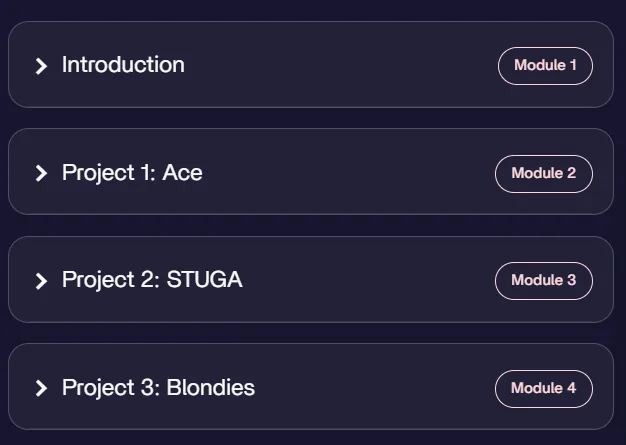Expand the Project 3: Blondies chevron
The height and width of the screenshot is (445, 626).
click(41, 388)
